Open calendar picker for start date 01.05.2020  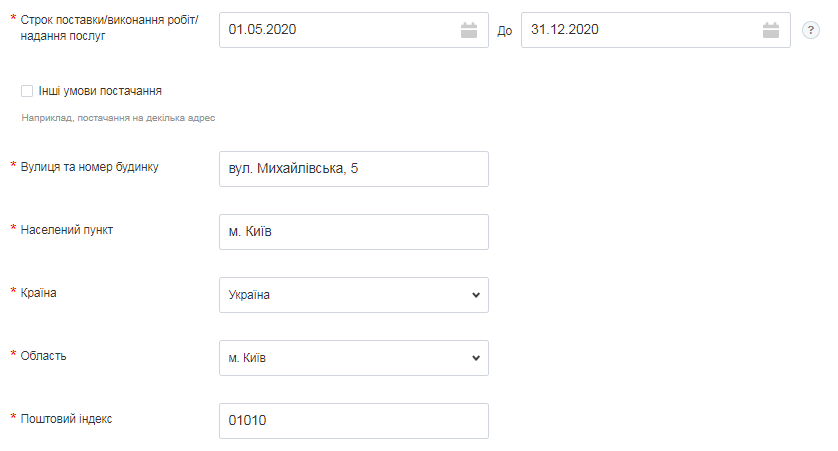pos(469,30)
